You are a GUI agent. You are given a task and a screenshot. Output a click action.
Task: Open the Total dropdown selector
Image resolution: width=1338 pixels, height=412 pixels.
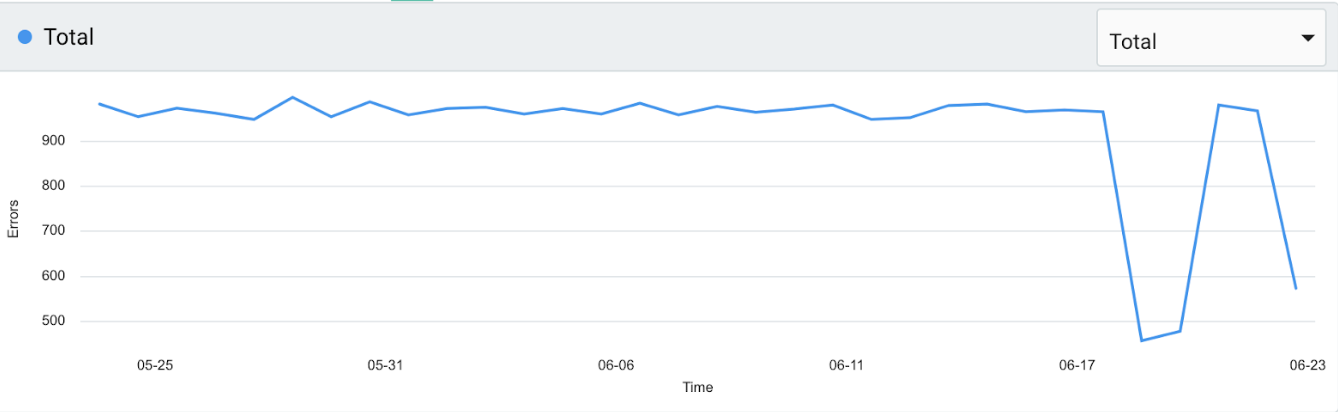[1211, 39]
